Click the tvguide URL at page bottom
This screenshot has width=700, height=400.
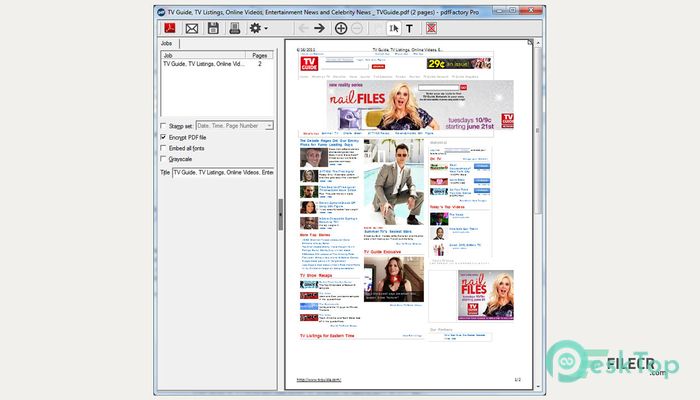tap(319, 380)
